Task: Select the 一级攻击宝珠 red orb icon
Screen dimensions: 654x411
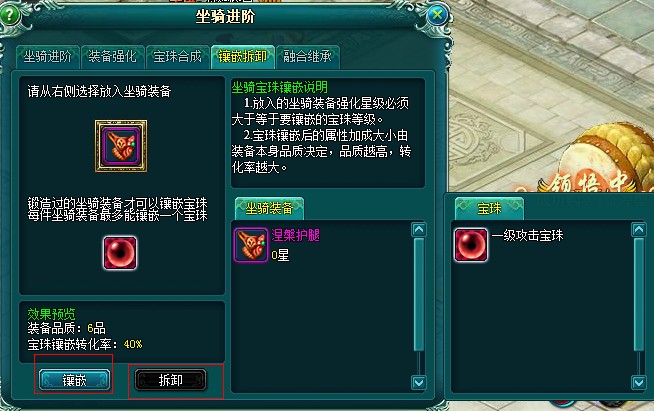Action: pos(470,245)
